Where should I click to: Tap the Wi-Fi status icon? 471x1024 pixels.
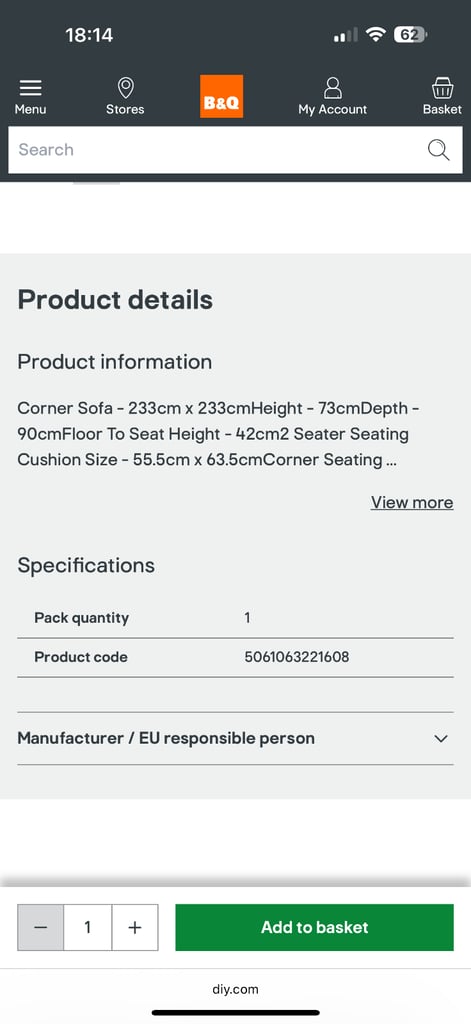(x=376, y=35)
